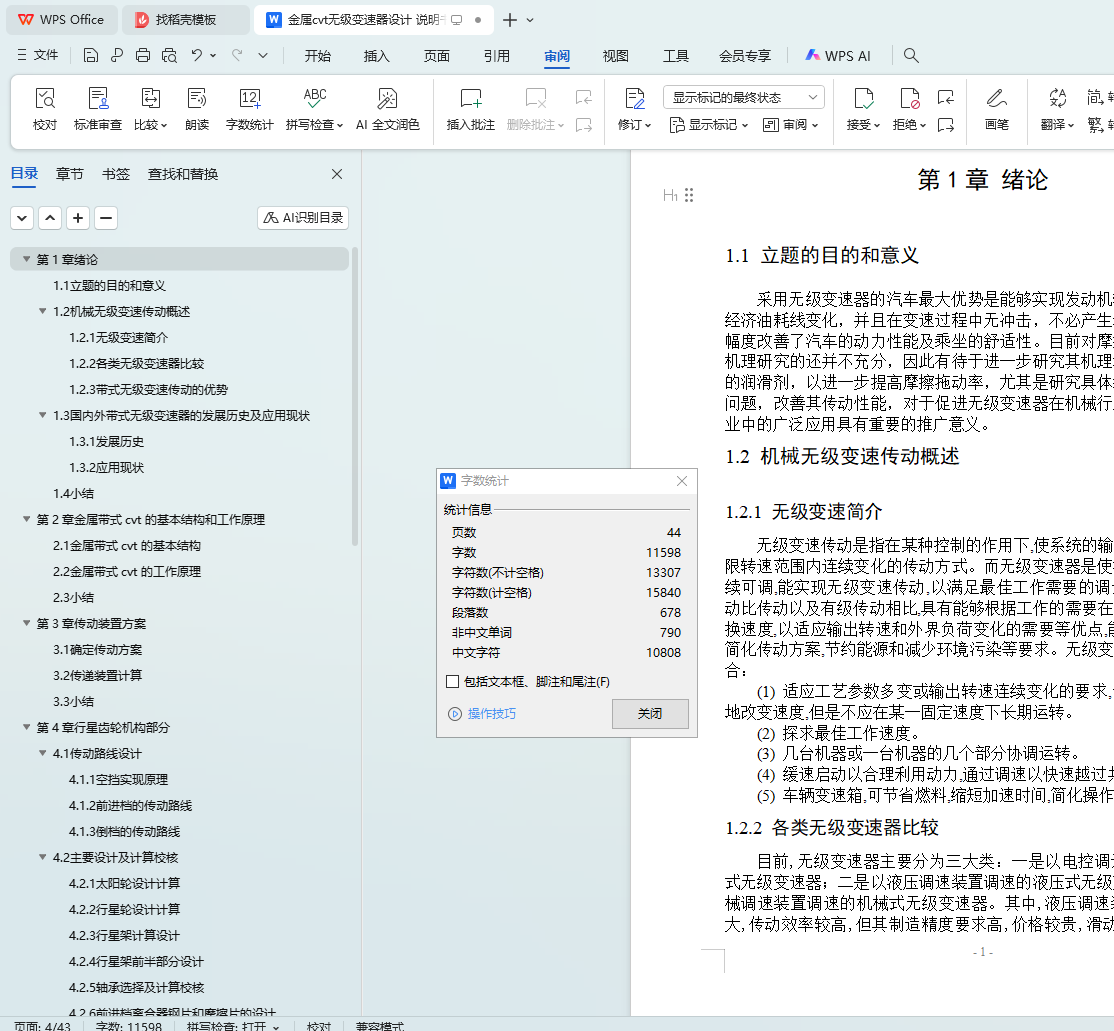1114x1031 pixels.
Task: Click the save icon in quick toolbar
Action: click(91, 55)
